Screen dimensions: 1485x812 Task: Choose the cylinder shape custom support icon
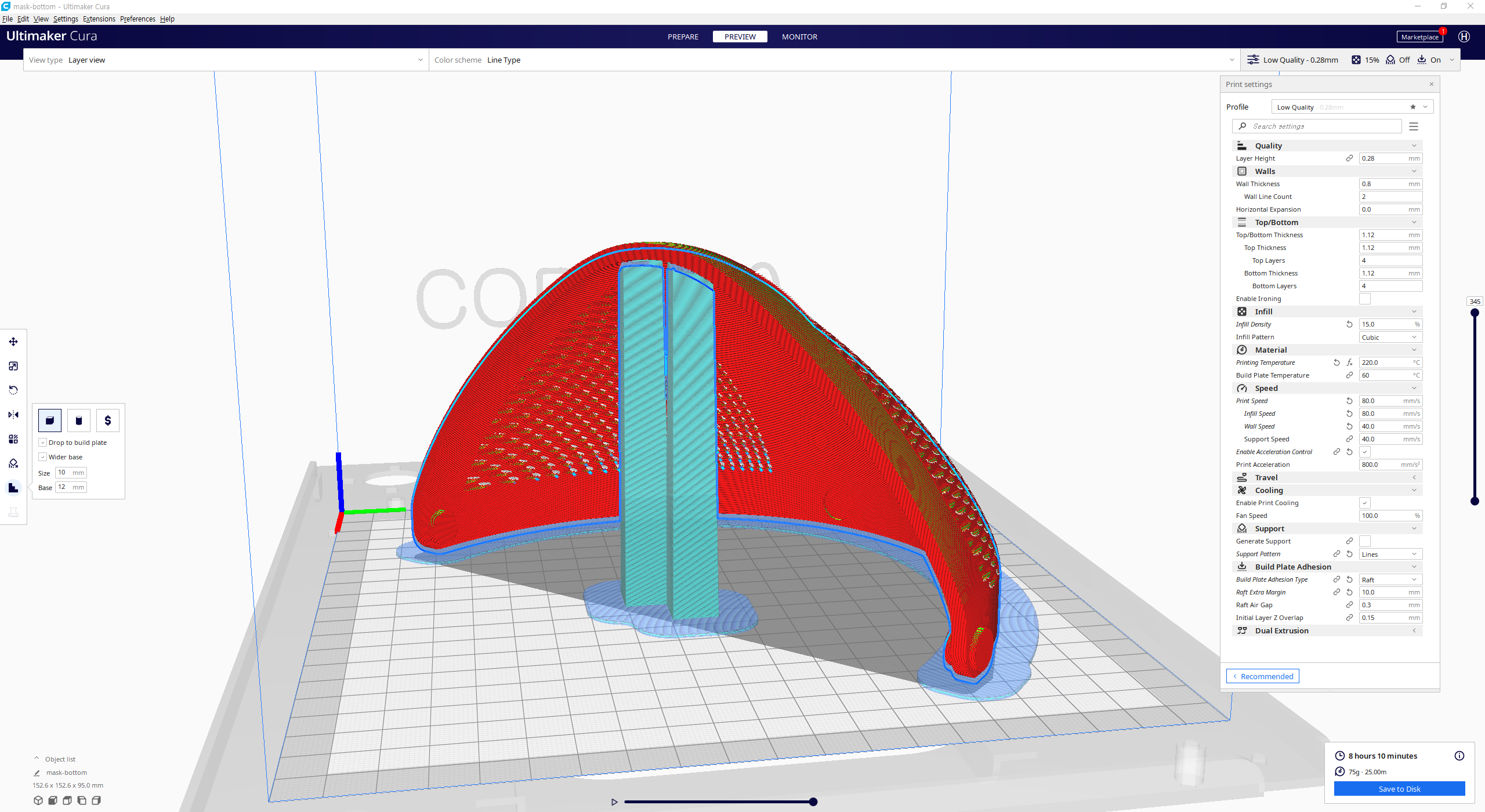pos(79,420)
